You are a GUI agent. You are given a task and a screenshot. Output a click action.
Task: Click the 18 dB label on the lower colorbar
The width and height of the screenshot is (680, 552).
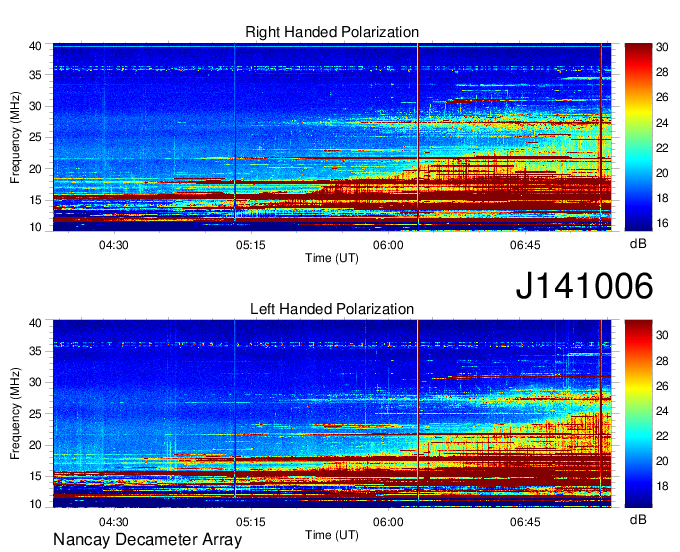click(x=662, y=486)
